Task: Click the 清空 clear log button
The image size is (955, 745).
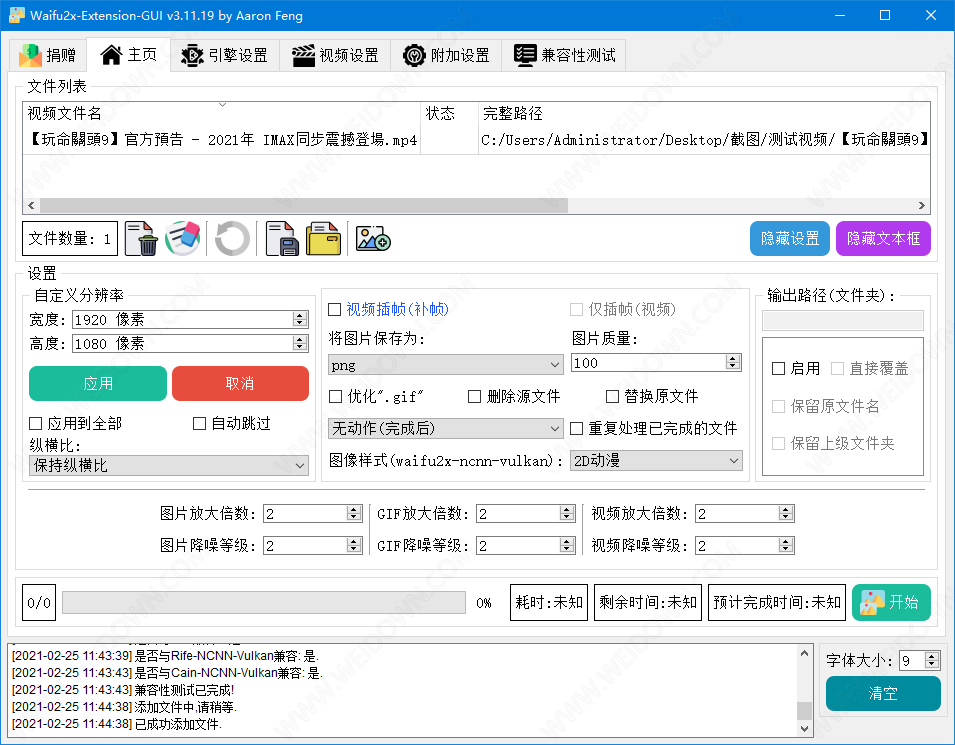Action: point(883,693)
